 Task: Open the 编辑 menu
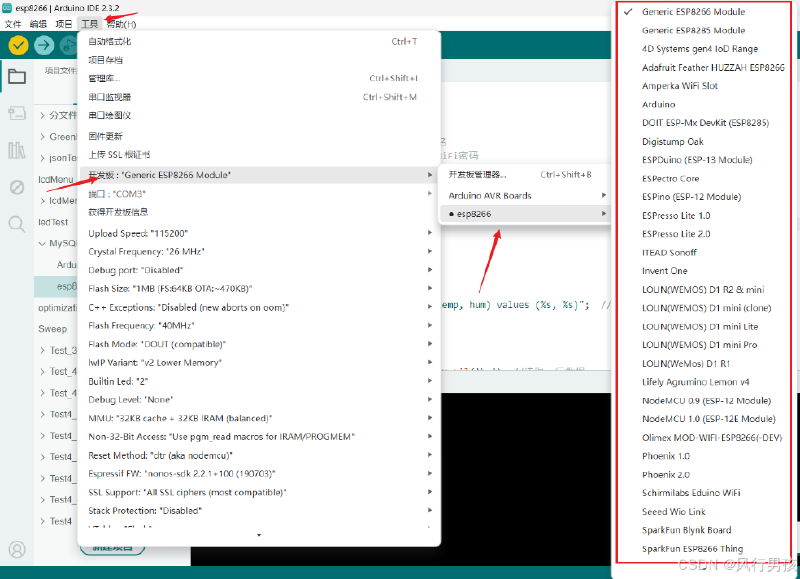pyautogui.click(x=38, y=24)
